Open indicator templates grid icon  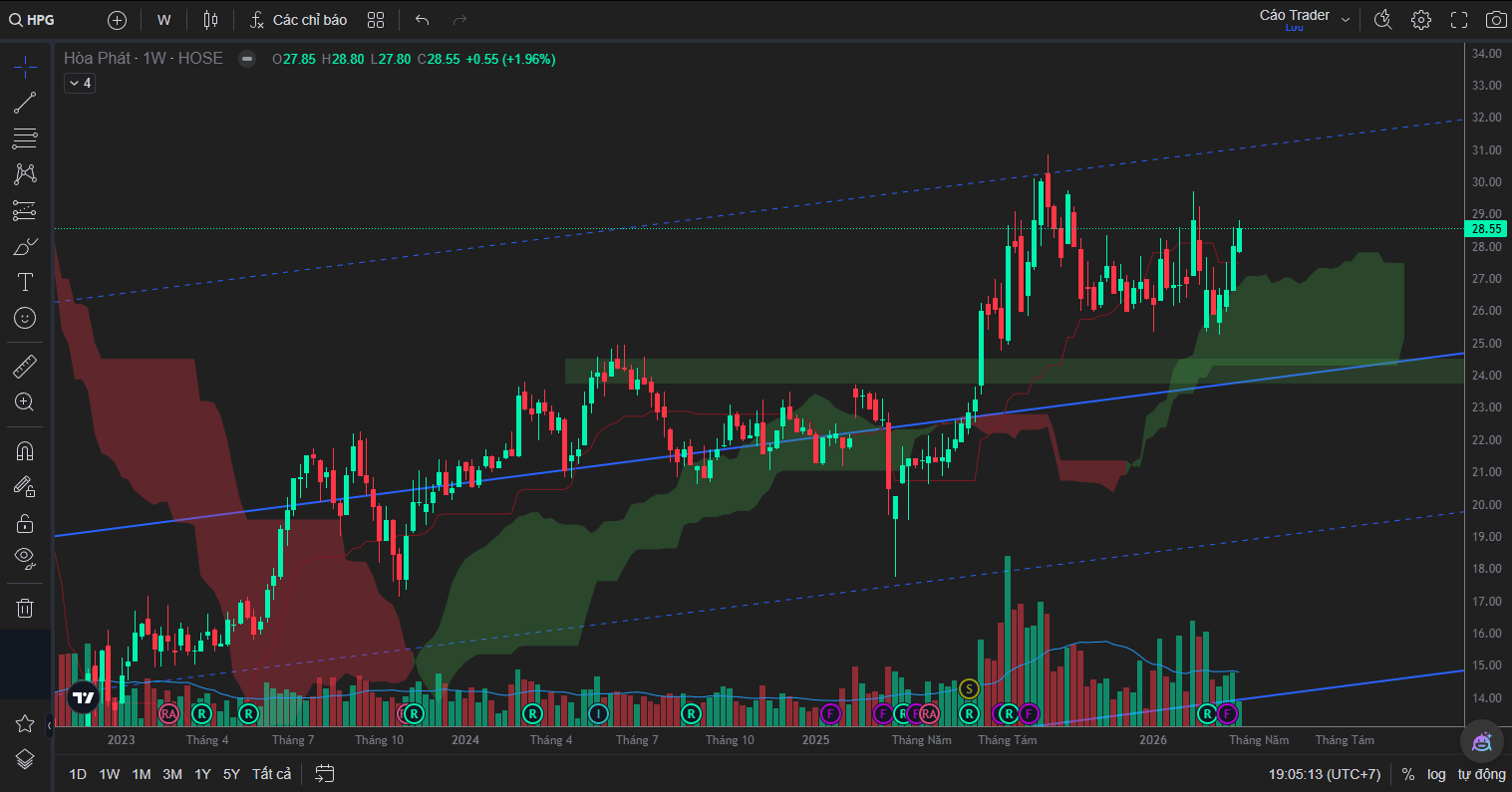(x=376, y=20)
